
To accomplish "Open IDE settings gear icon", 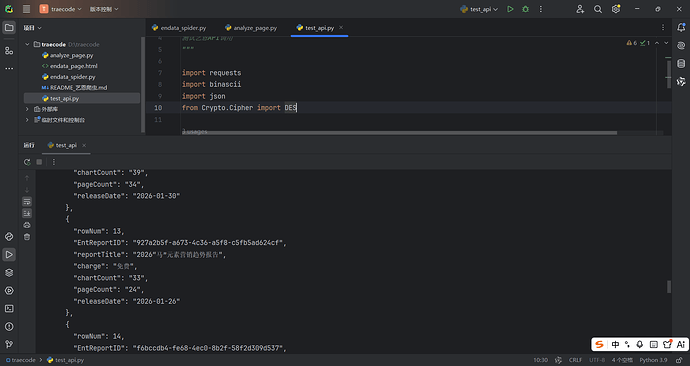I will 616,9.
